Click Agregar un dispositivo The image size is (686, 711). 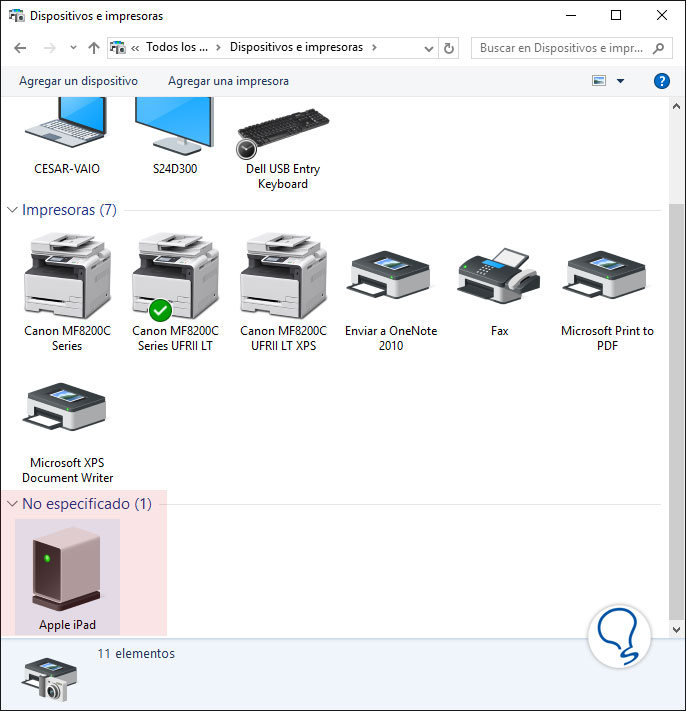(78, 81)
